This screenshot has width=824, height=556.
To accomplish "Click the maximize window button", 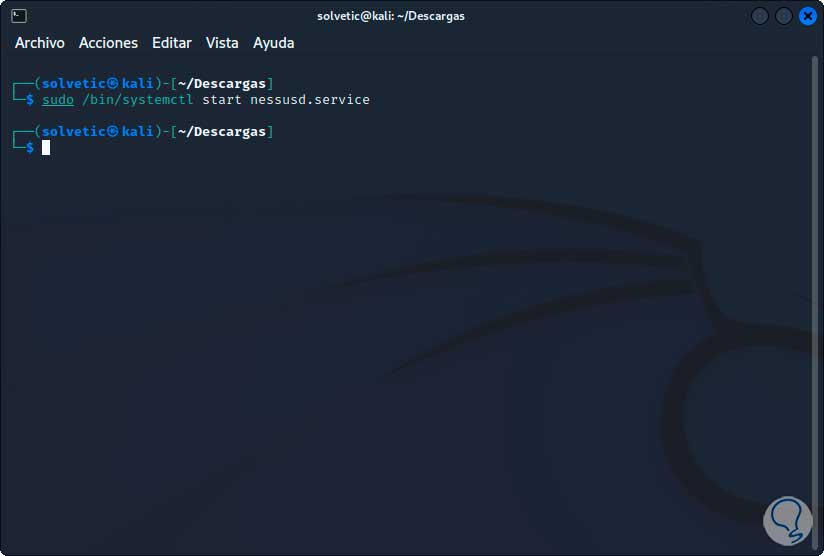I will pyautogui.click(x=784, y=16).
